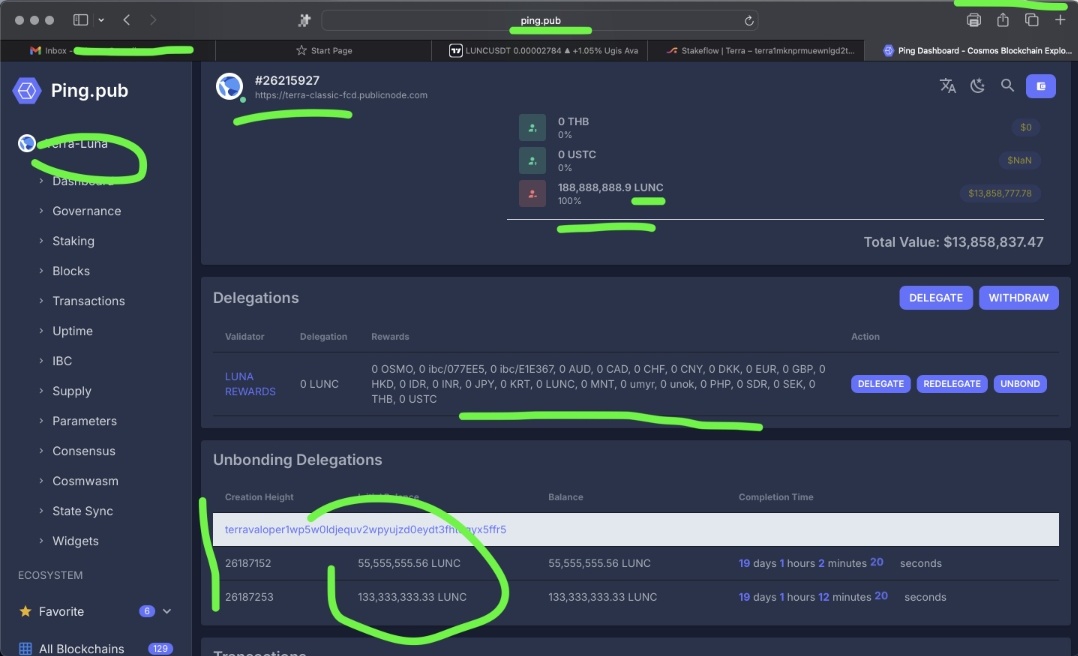1078x656 pixels.
Task: Expand the Governance sidebar entry
Action: point(86,211)
